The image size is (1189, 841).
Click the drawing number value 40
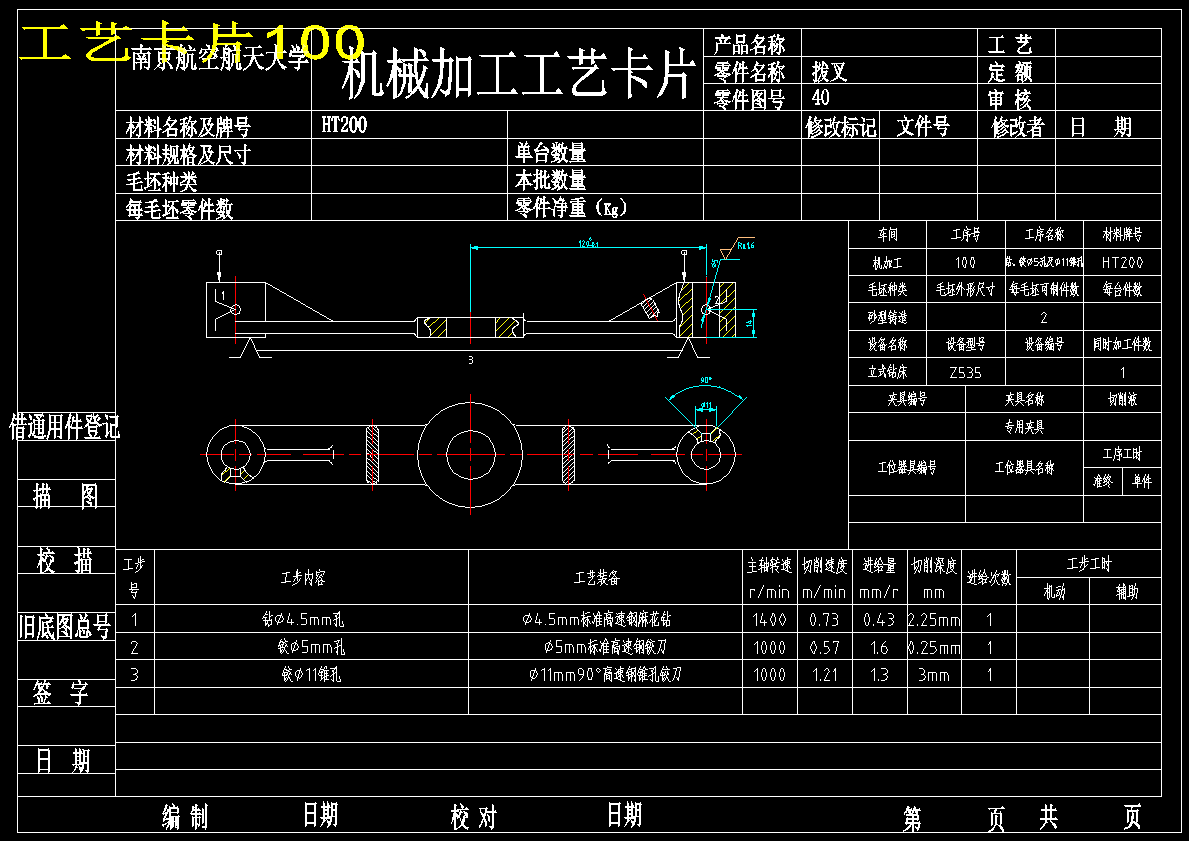coord(820,97)
